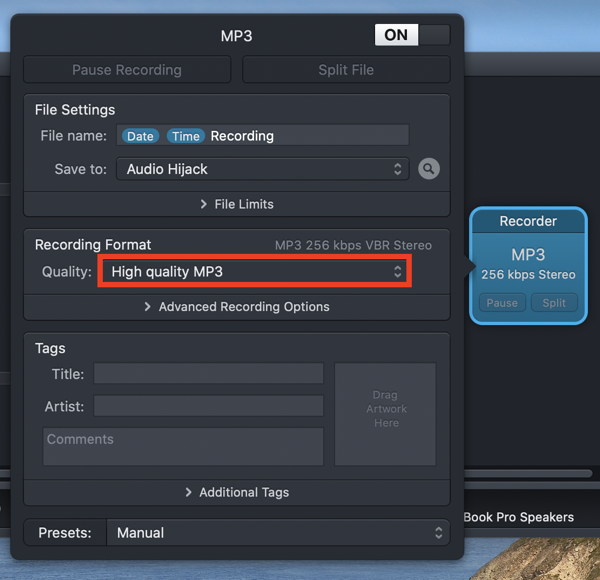Click the Artist tag input field
Screen dimensions: 600x580
point(208,406)
